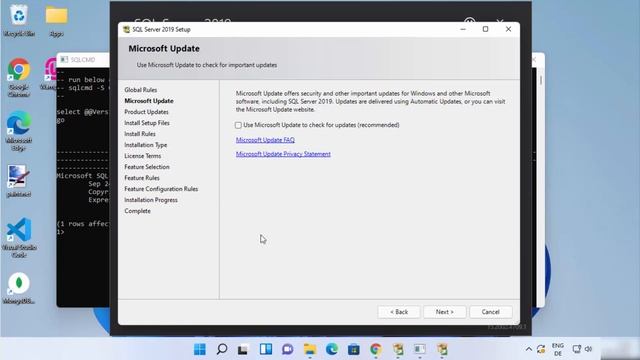Image resolution: width=640 pixels, height=360 pixels.
Task: Click the sync status tray icon
Action: [x=541, y=349]
